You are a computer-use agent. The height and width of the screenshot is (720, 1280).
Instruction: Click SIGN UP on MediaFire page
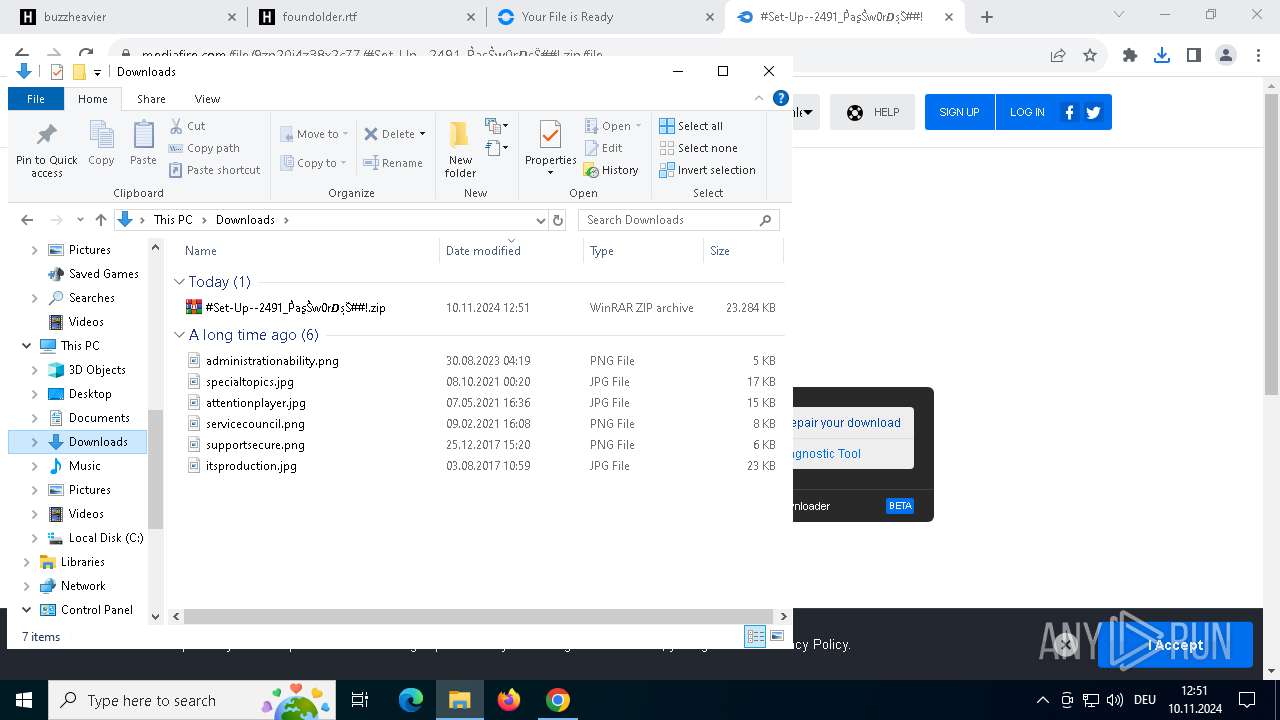click(959, 112)
